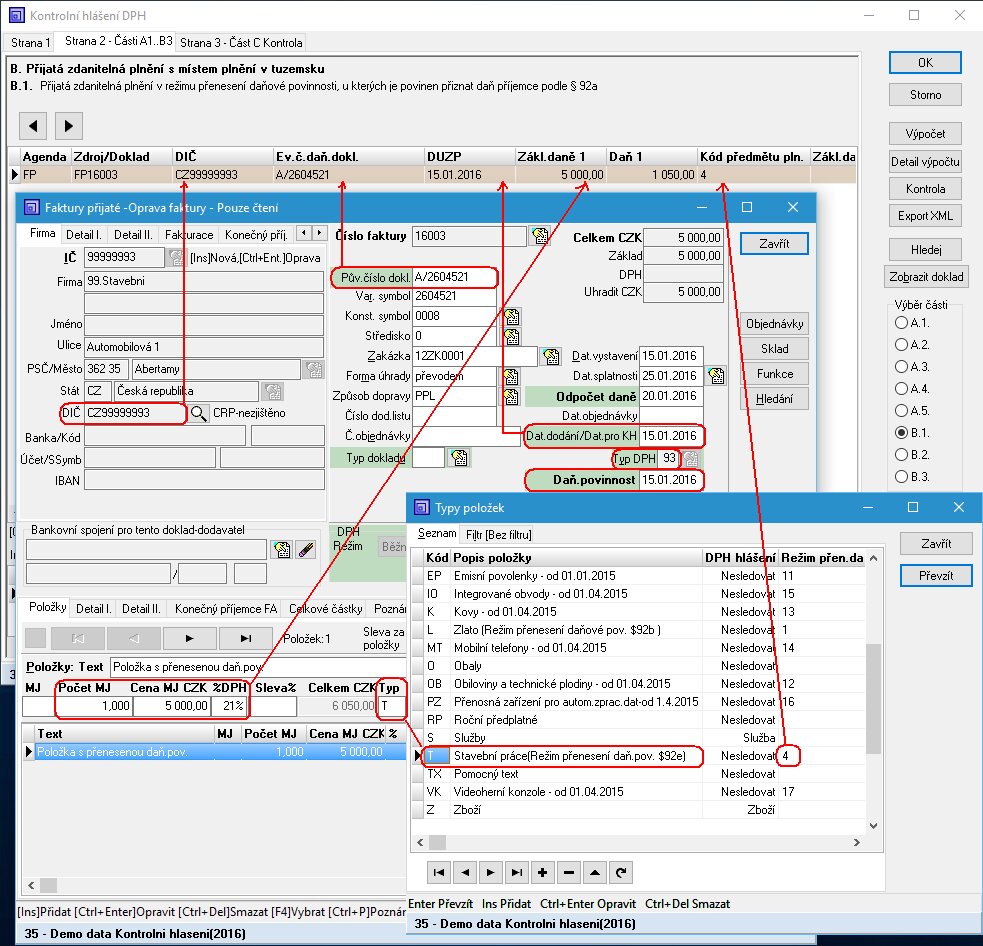Open lookup icon beside Středisko field

tap(512, 336)
